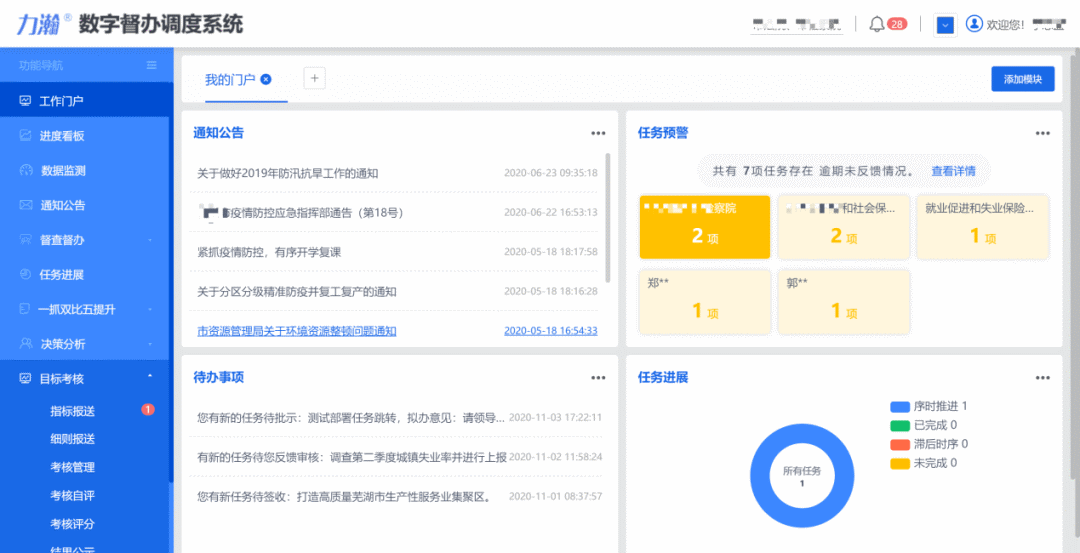This screenshot has height=553, width=1080.
Task: Collapse the sidebar with the hamburger icon
Action: [152, 65]
